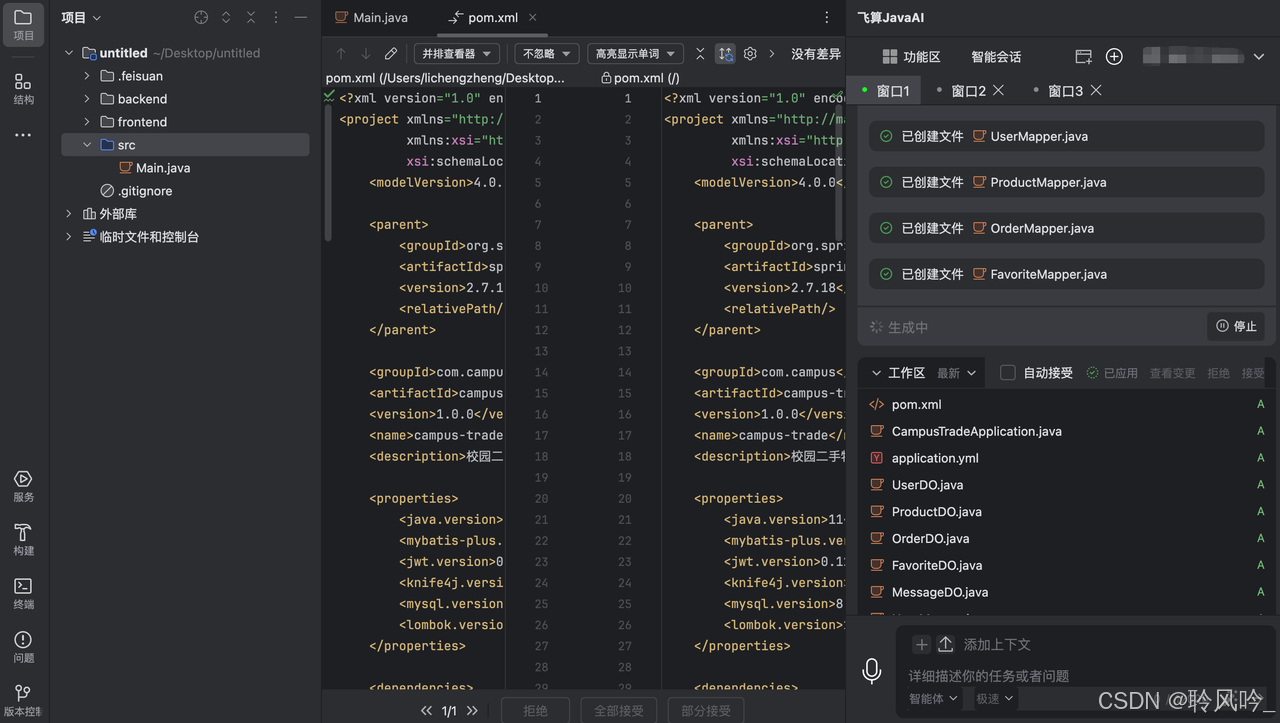Viewport: 1280px width, 723px height.
Task: Collapse the workspace section
Action: coord(876,373)
